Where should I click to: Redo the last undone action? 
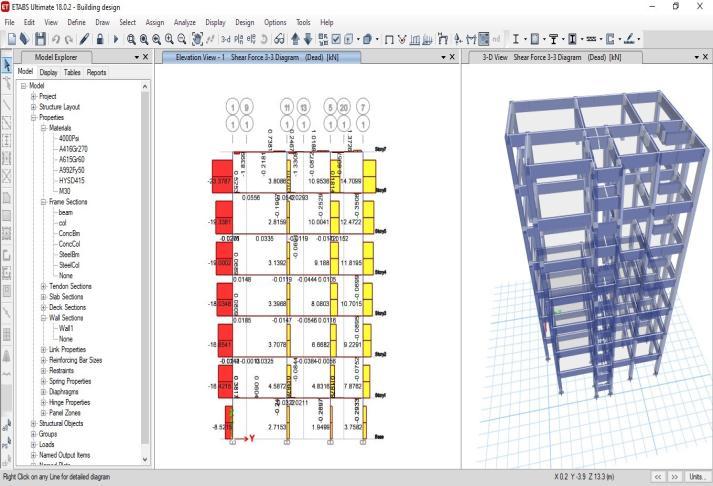click(69, 40)
